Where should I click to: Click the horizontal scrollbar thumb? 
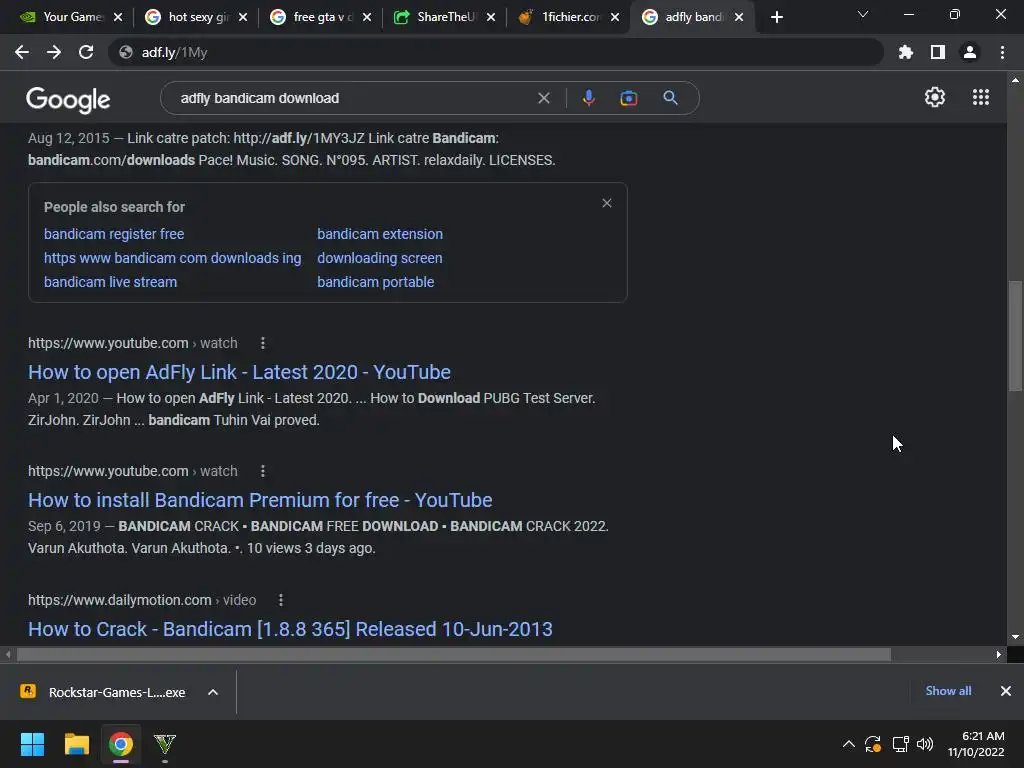[x=454, y=654]
